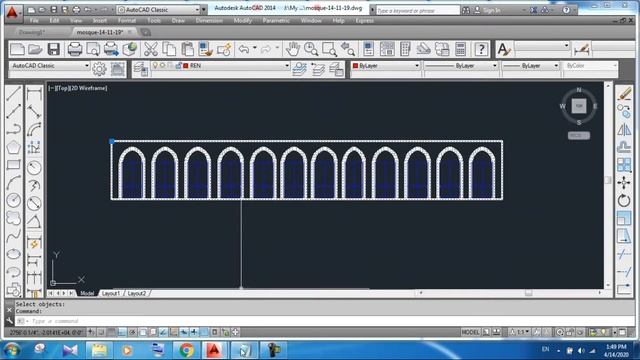The image size is (640, 360).
Task: Switch to the Layout1 tab
Action: point(111,293)
